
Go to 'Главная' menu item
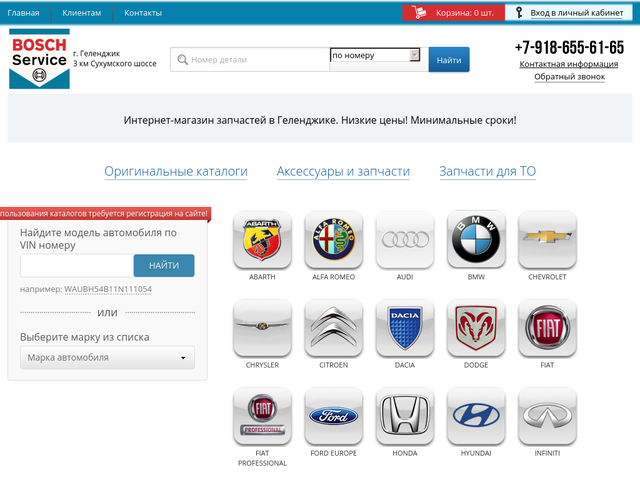click(23, 13)
